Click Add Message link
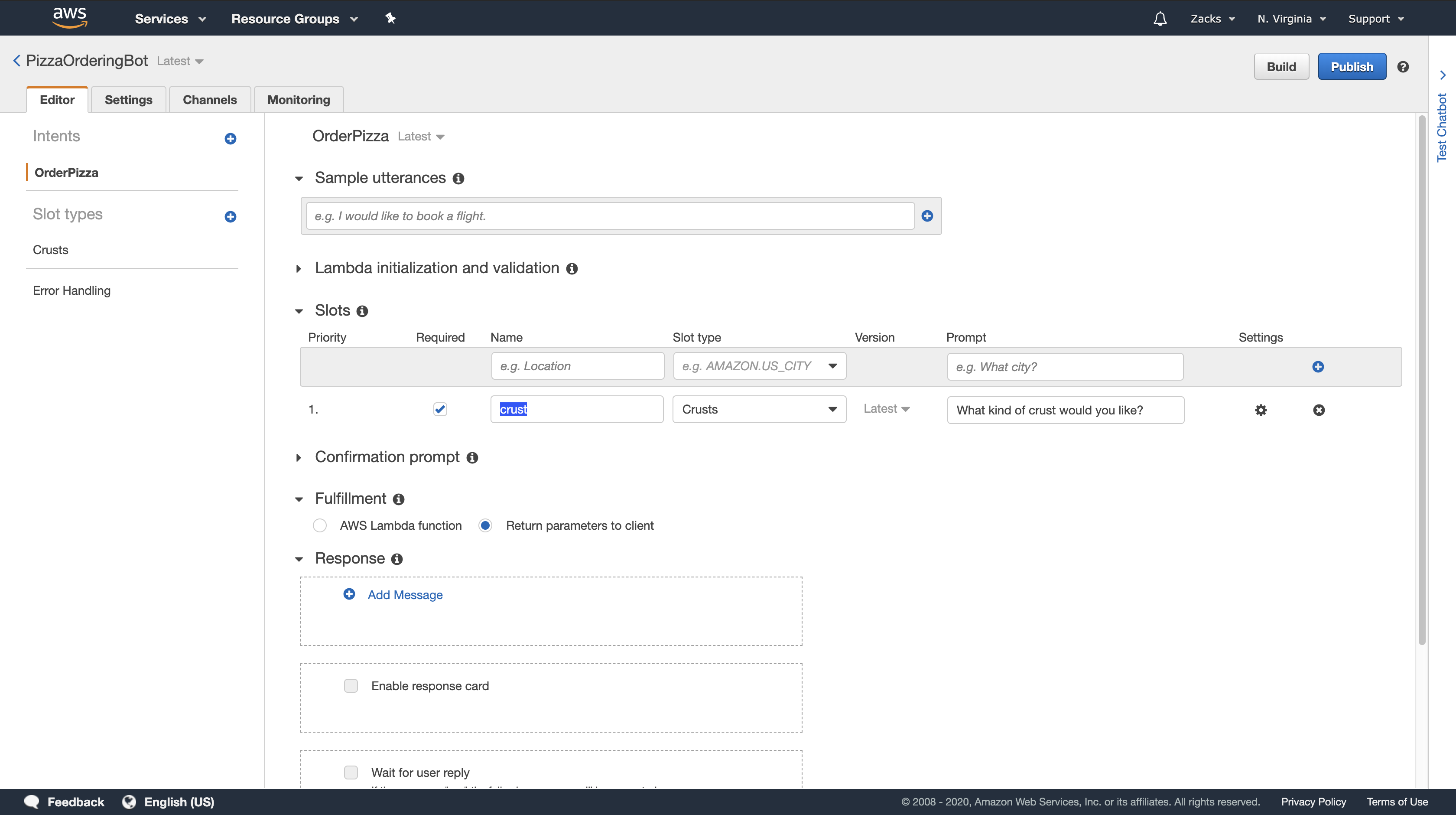Screen dimensions: 1456x815 pyautogui.click(x=405, y=594)
